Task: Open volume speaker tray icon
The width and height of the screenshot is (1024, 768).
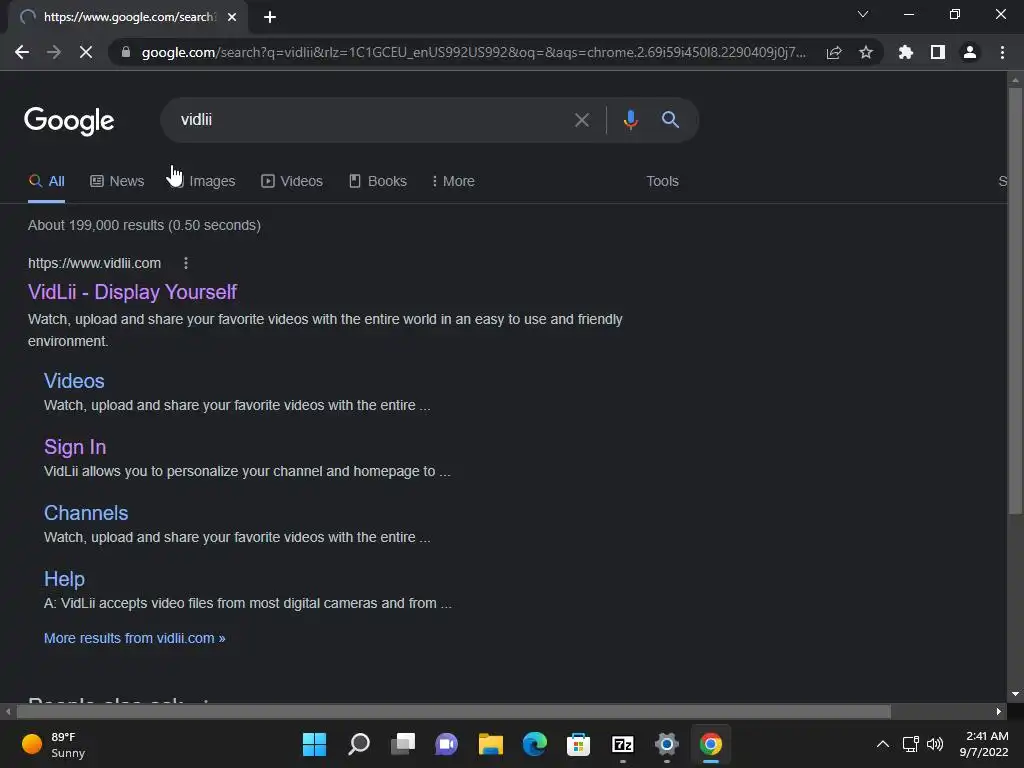Action: [x=935, y=744]
